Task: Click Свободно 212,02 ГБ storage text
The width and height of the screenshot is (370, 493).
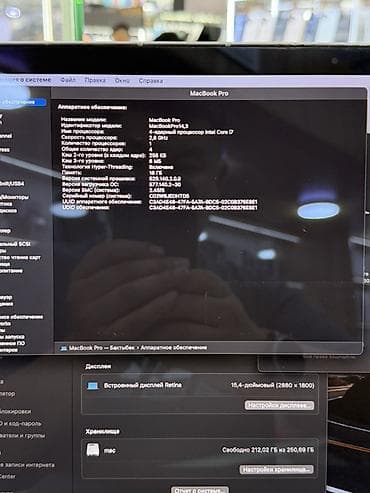Action: tap(268, 450)
